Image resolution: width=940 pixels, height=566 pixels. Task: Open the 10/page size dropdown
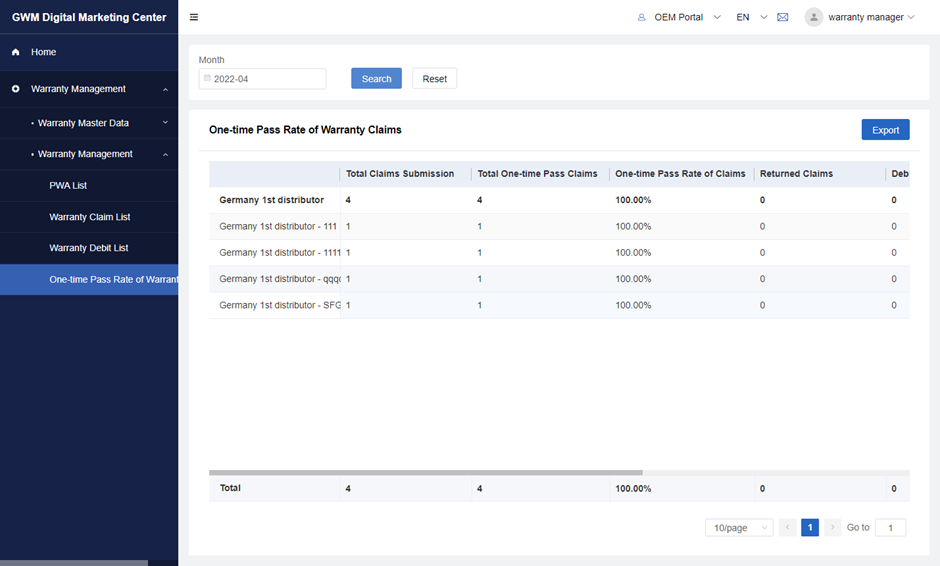click(x=739, y=528)
